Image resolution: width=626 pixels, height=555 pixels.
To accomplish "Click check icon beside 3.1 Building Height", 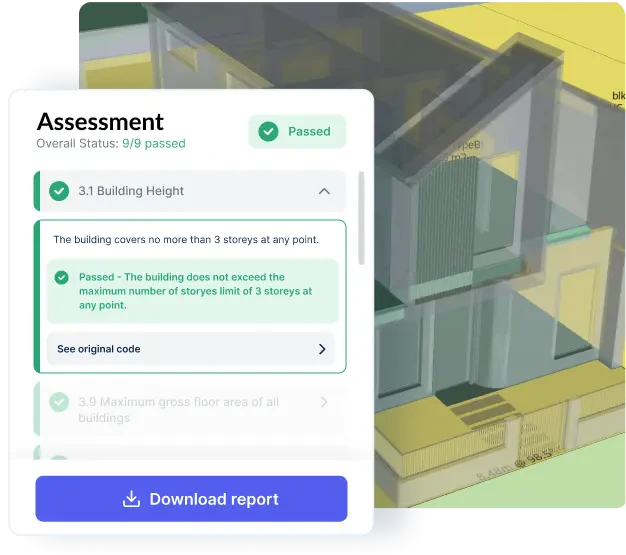I will pos(59,191).
